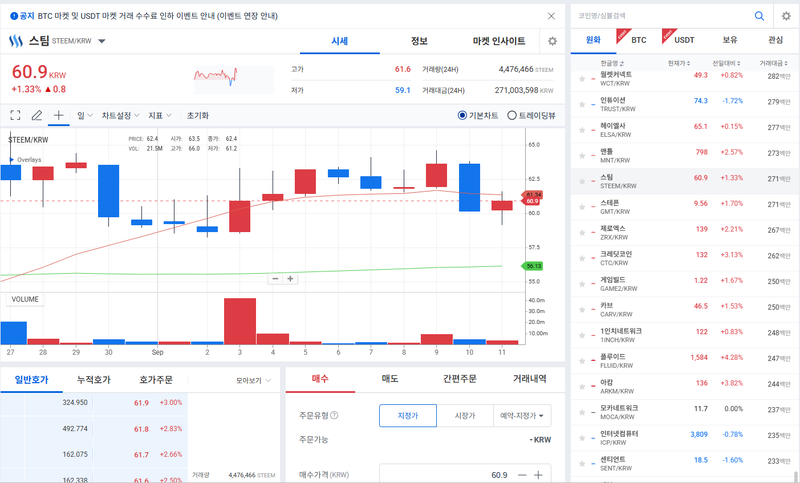
Task: Favorite 제로엑스 ZRX/KRW with its star
Action: [x=582, y=233]
